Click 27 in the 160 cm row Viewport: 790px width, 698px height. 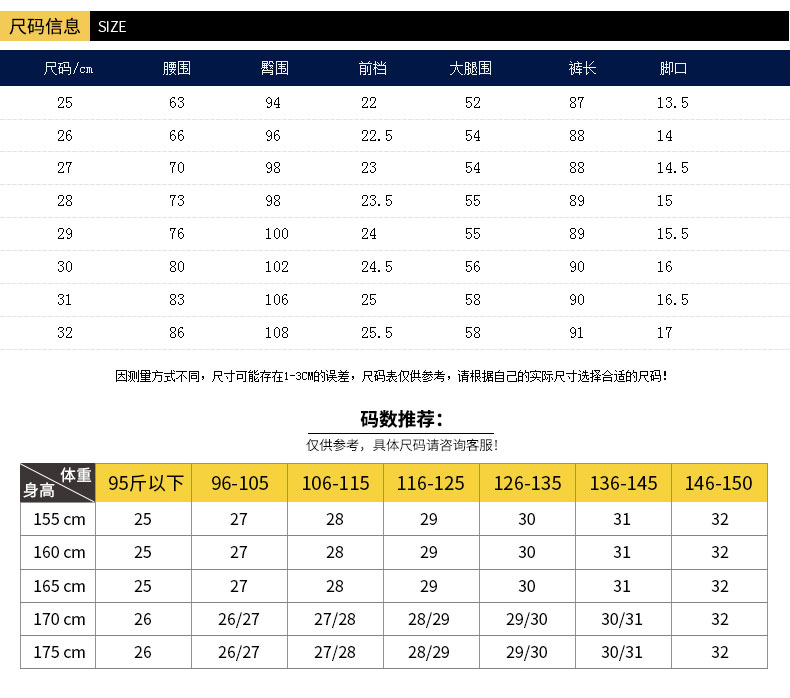point(239,552)
